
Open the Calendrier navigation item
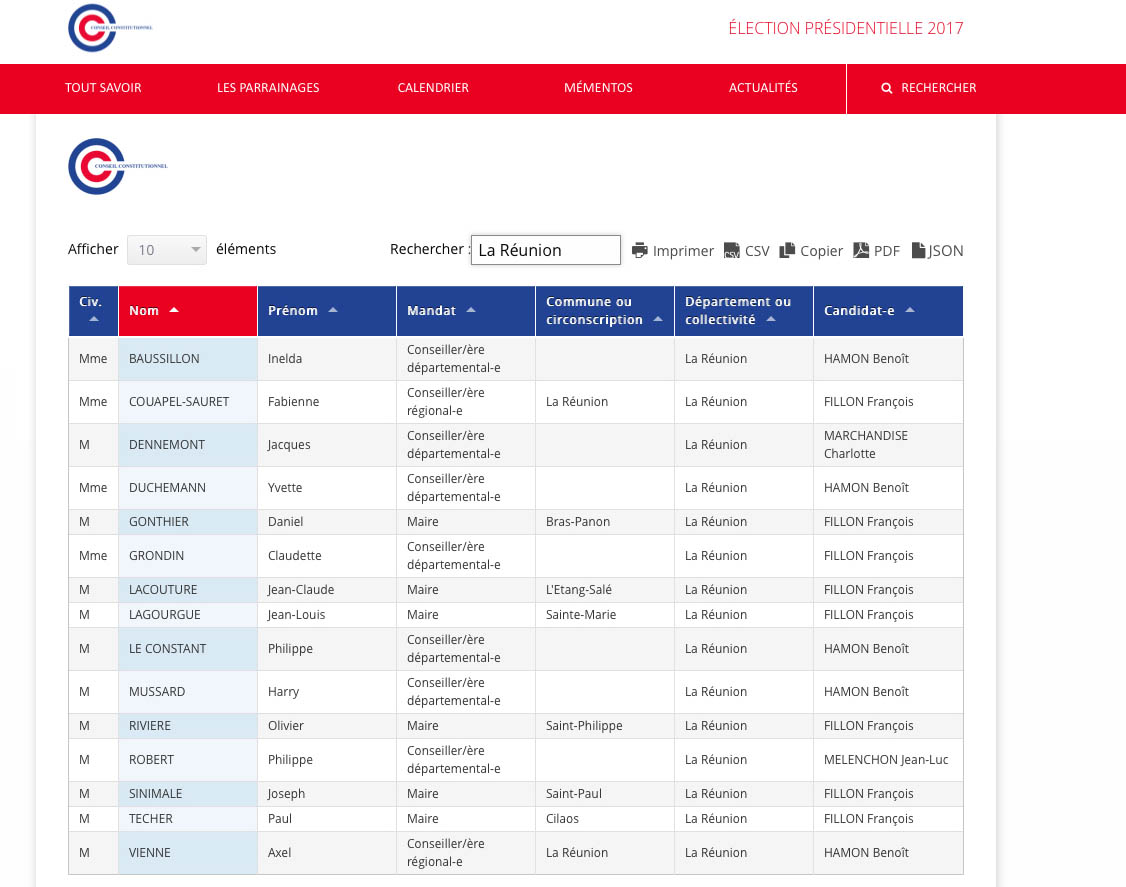coord(433,88)
